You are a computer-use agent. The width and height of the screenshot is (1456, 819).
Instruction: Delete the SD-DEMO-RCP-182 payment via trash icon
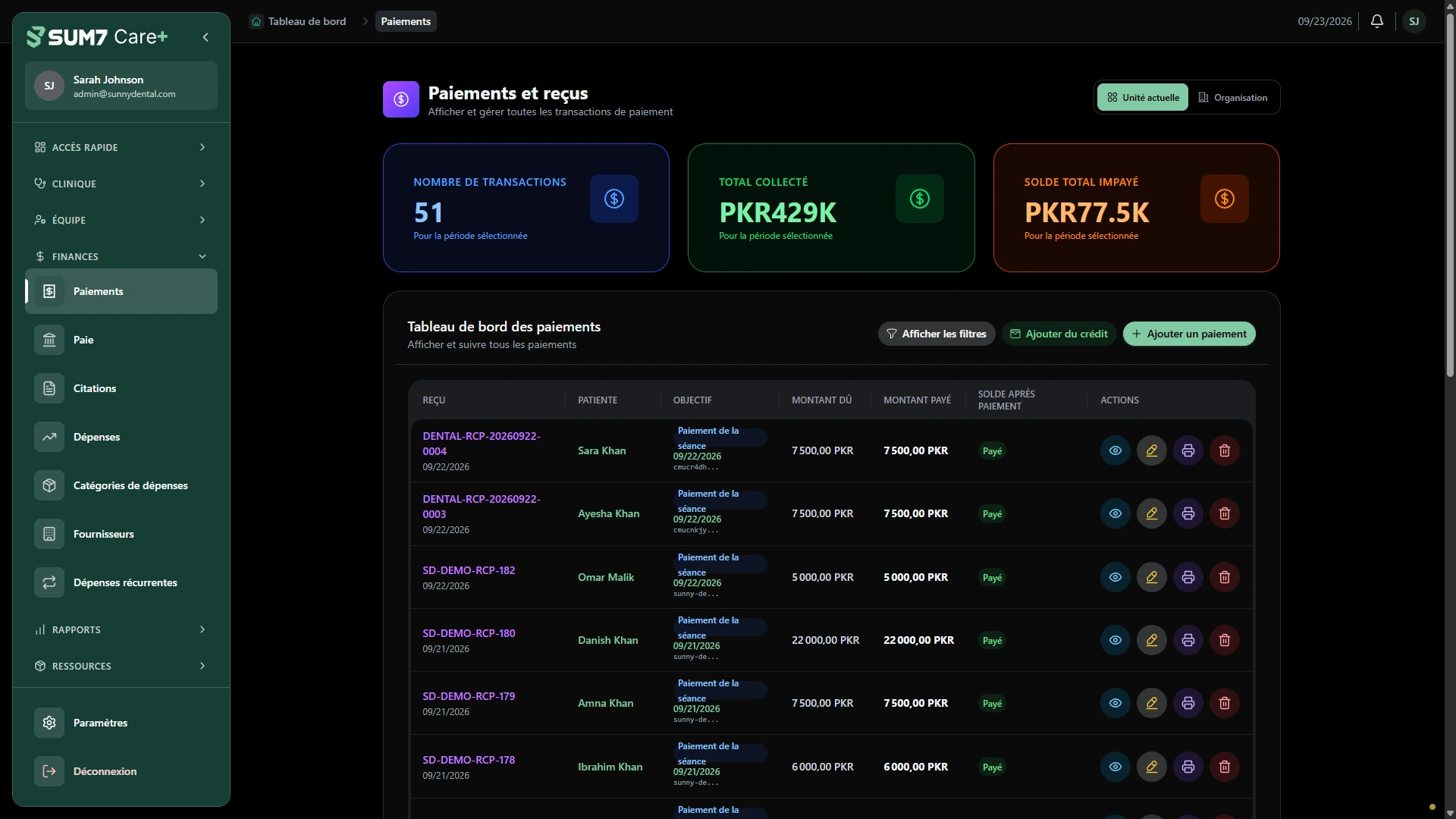[x=1225, y=577]
